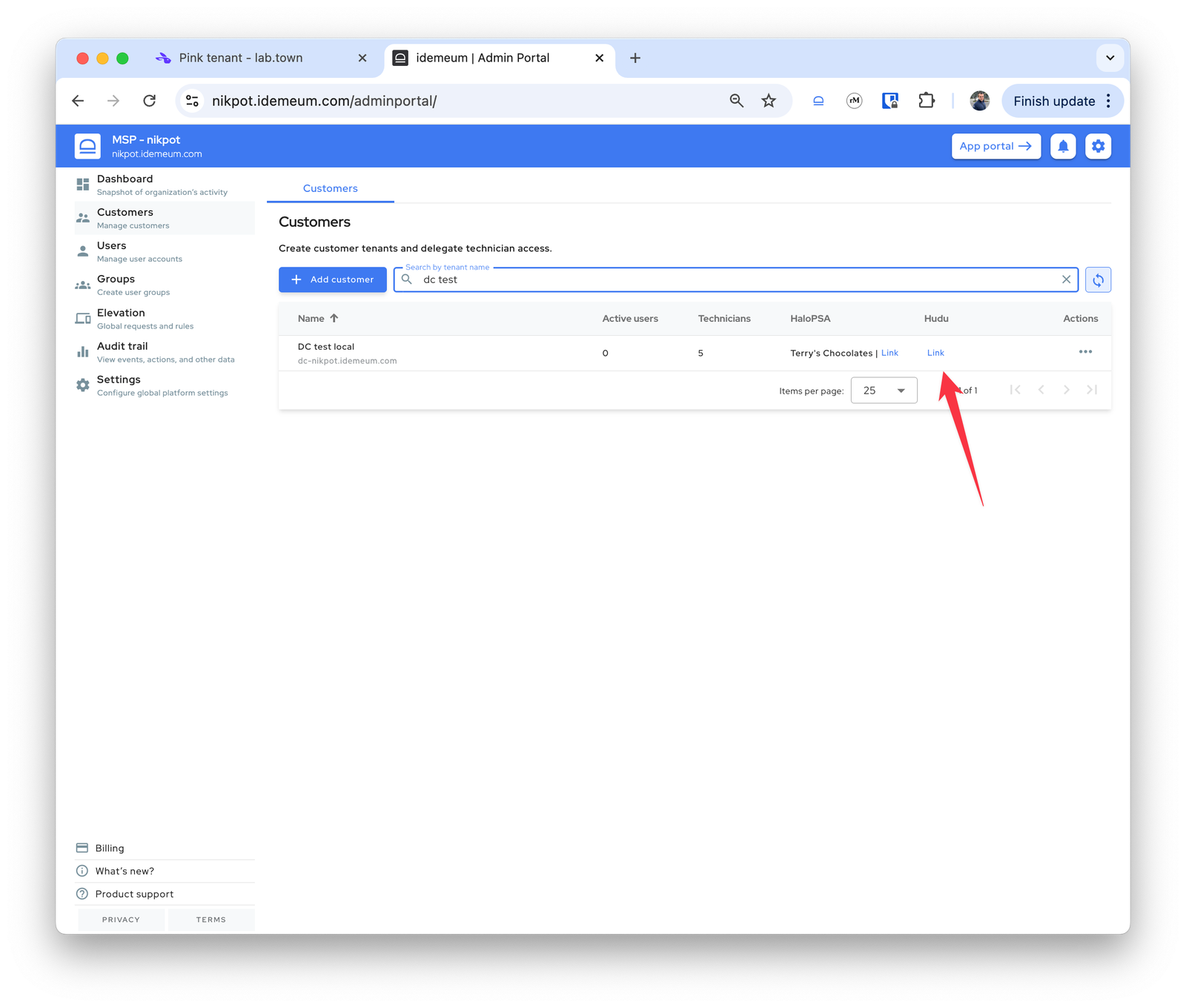The width and height of the screenshot is (1186, 1008).
Task: Open Groups in sidebar
Action: (x=165, y=285)
